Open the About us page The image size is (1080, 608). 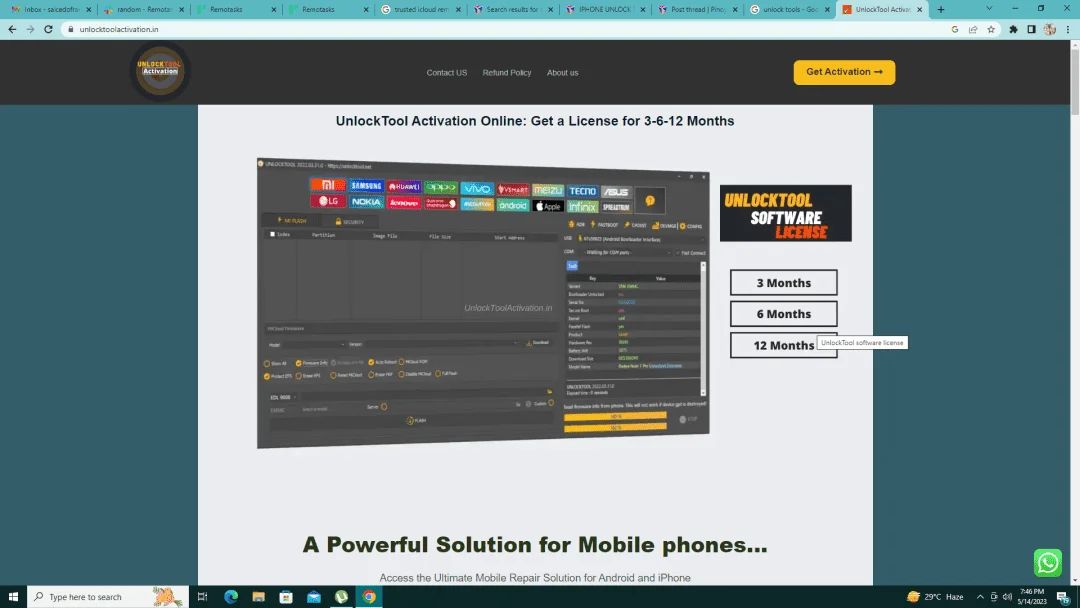563,72
